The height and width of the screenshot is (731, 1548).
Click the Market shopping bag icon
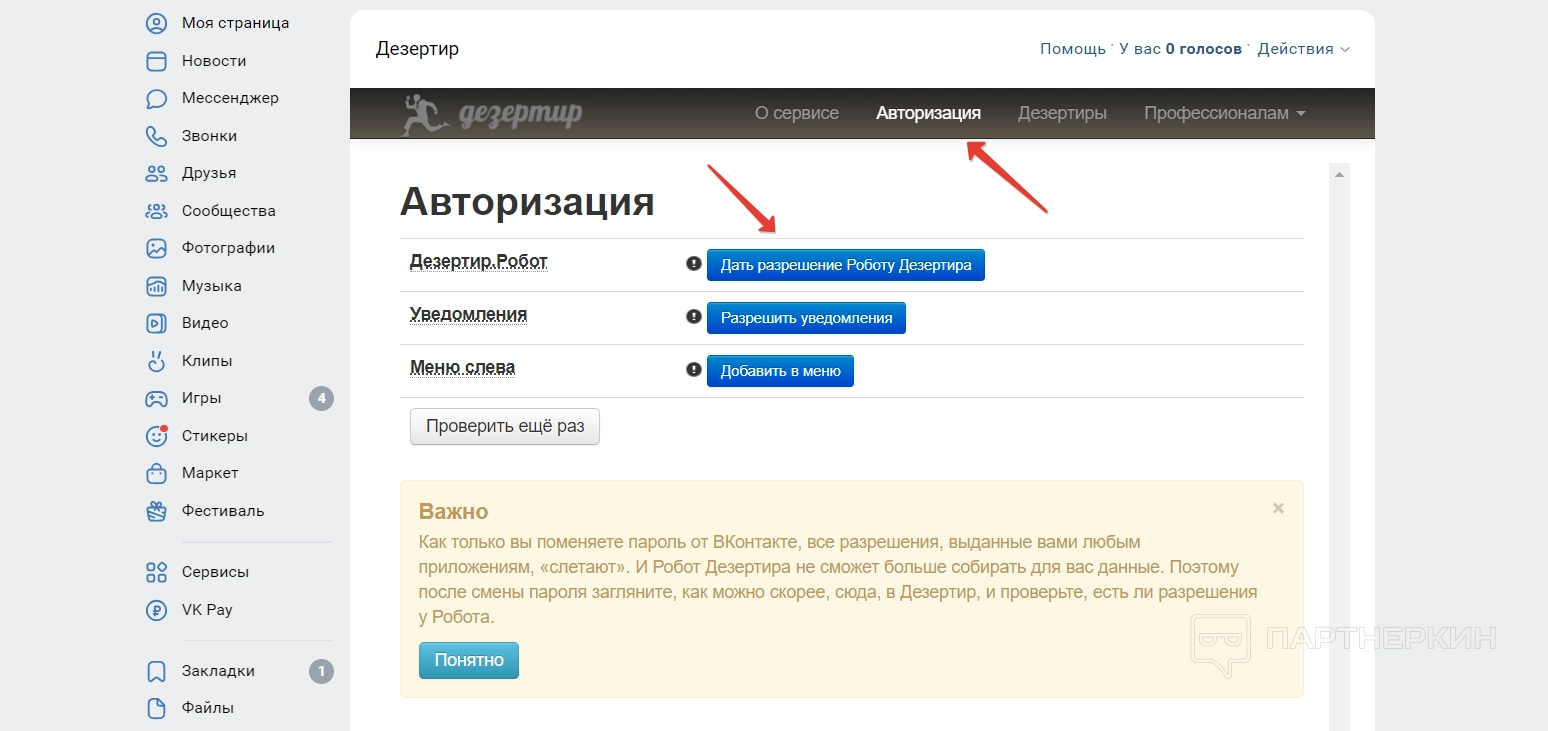pyautogui.click(x=157, y=473)
